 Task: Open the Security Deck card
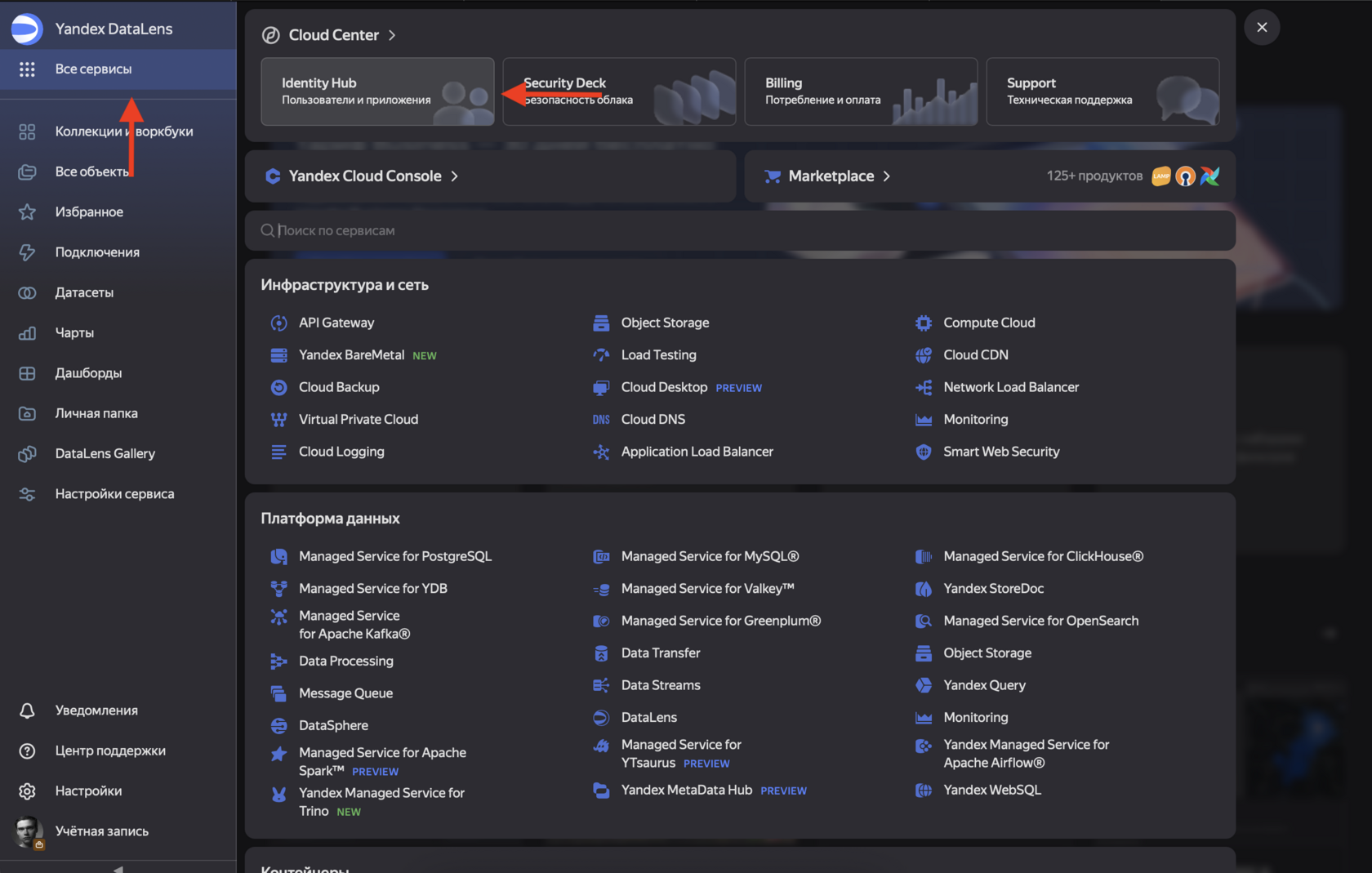click(x=619, y=91)
